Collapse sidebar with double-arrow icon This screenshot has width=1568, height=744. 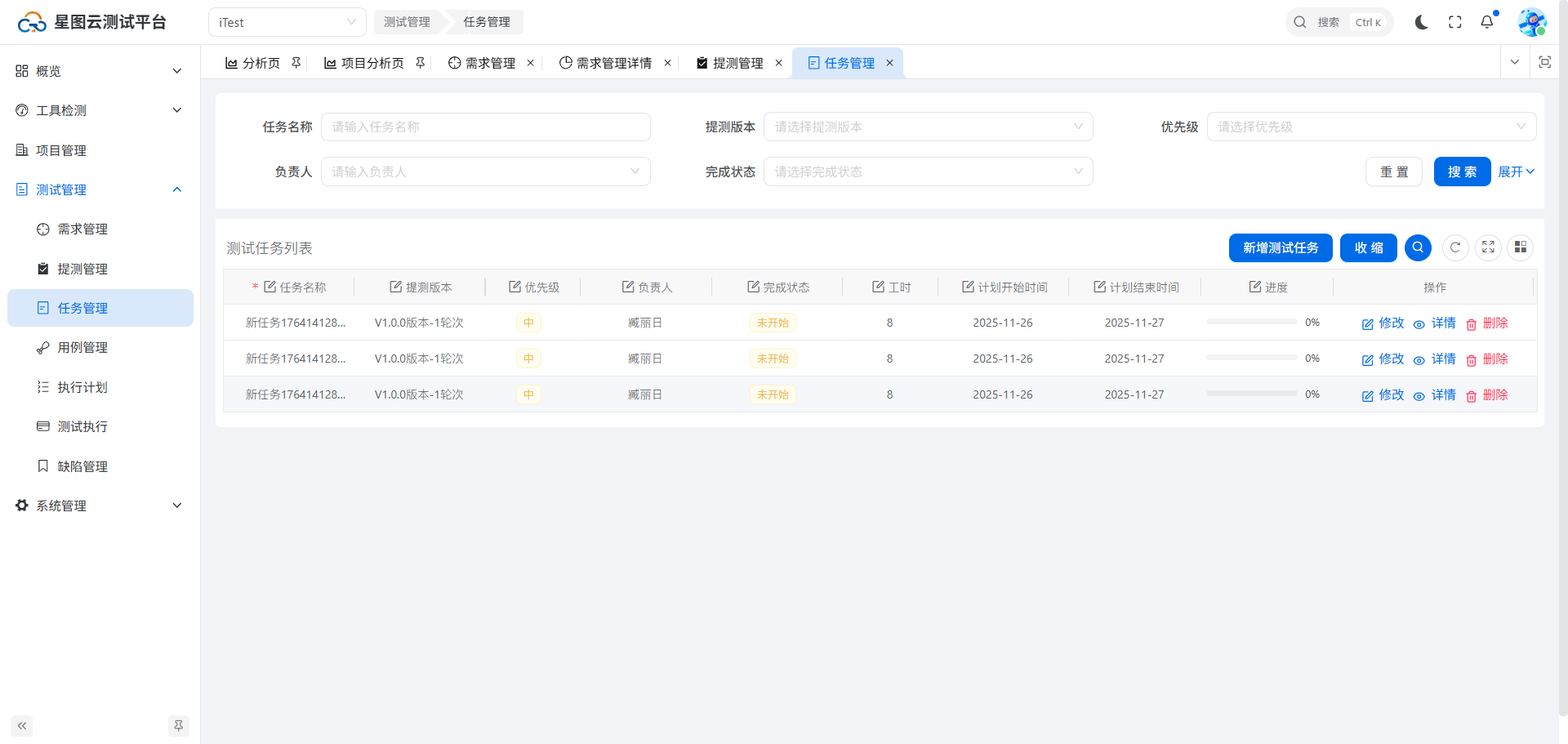pyautogui.click(x=22, y=725)
